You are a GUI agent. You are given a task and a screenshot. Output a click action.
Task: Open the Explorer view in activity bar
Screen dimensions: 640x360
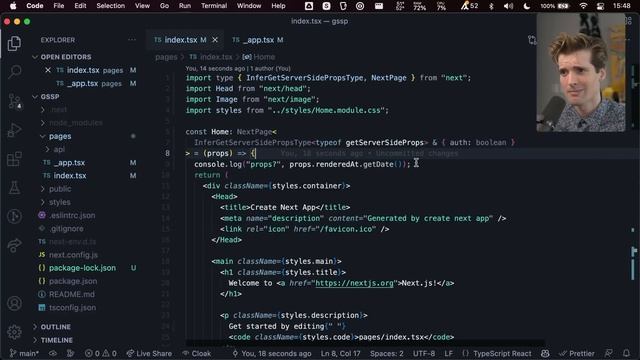[x=14, y=43]
